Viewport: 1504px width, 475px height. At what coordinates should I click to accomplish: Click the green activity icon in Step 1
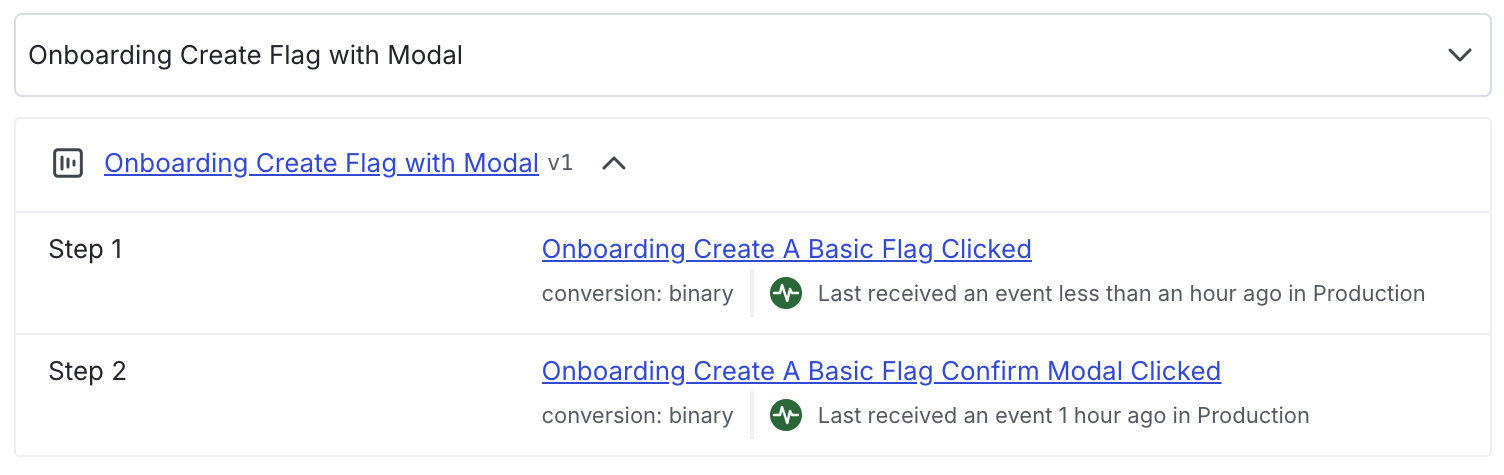coord(786,294)
